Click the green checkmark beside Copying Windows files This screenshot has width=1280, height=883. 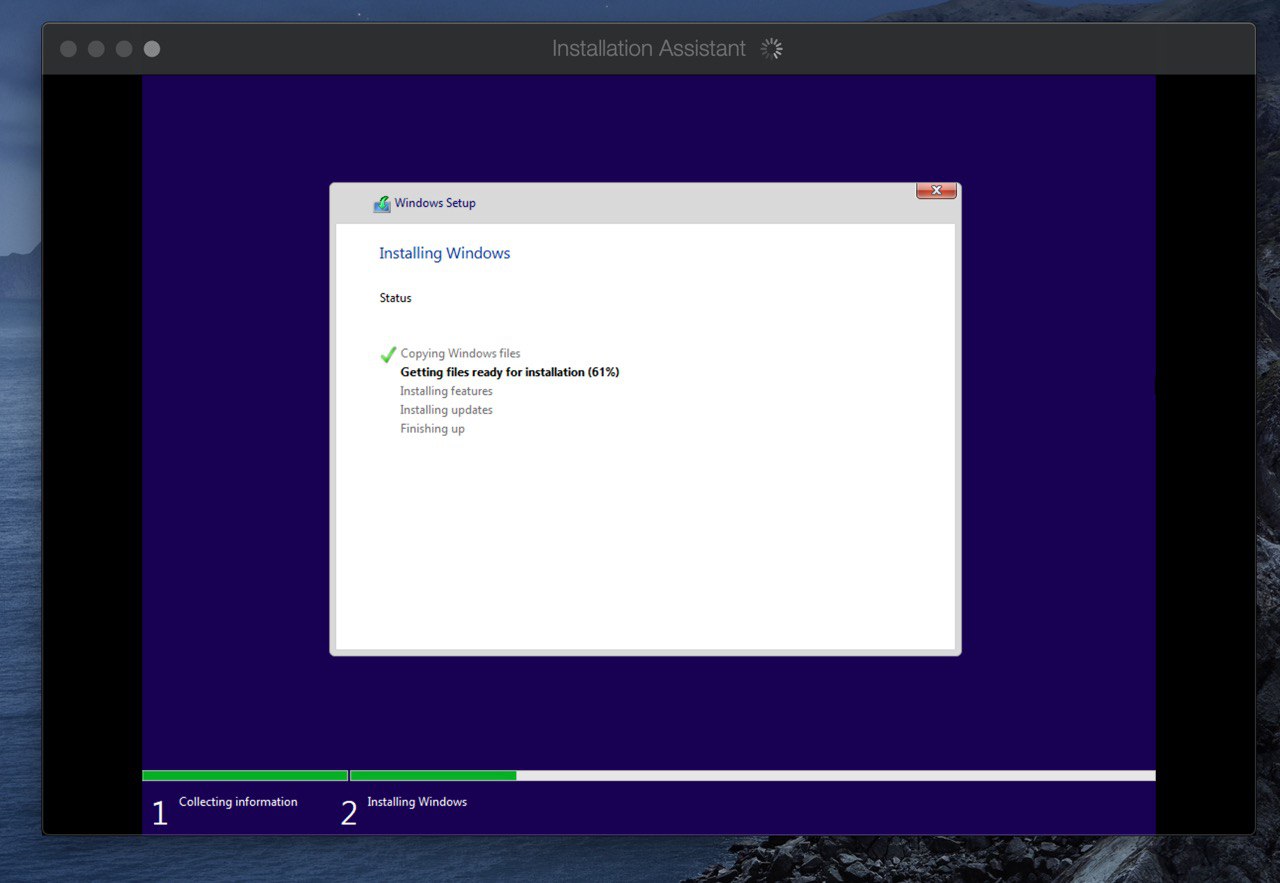click(388, 354)
